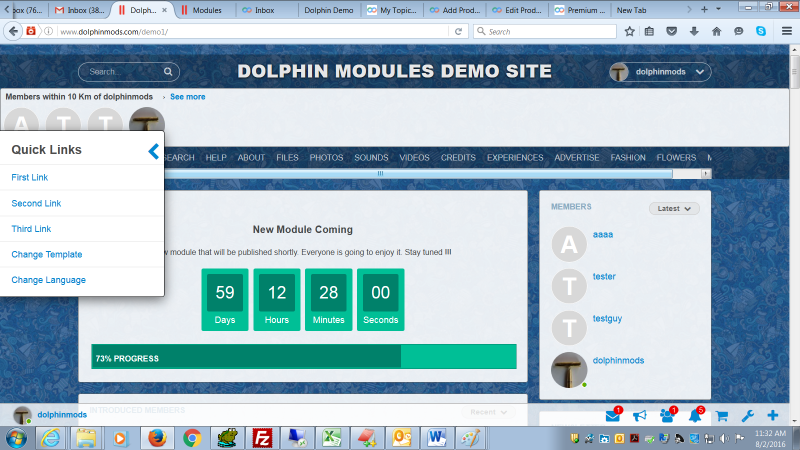
Task: Launch Internet Explorer from taskbar
Action: pos(51,438)
